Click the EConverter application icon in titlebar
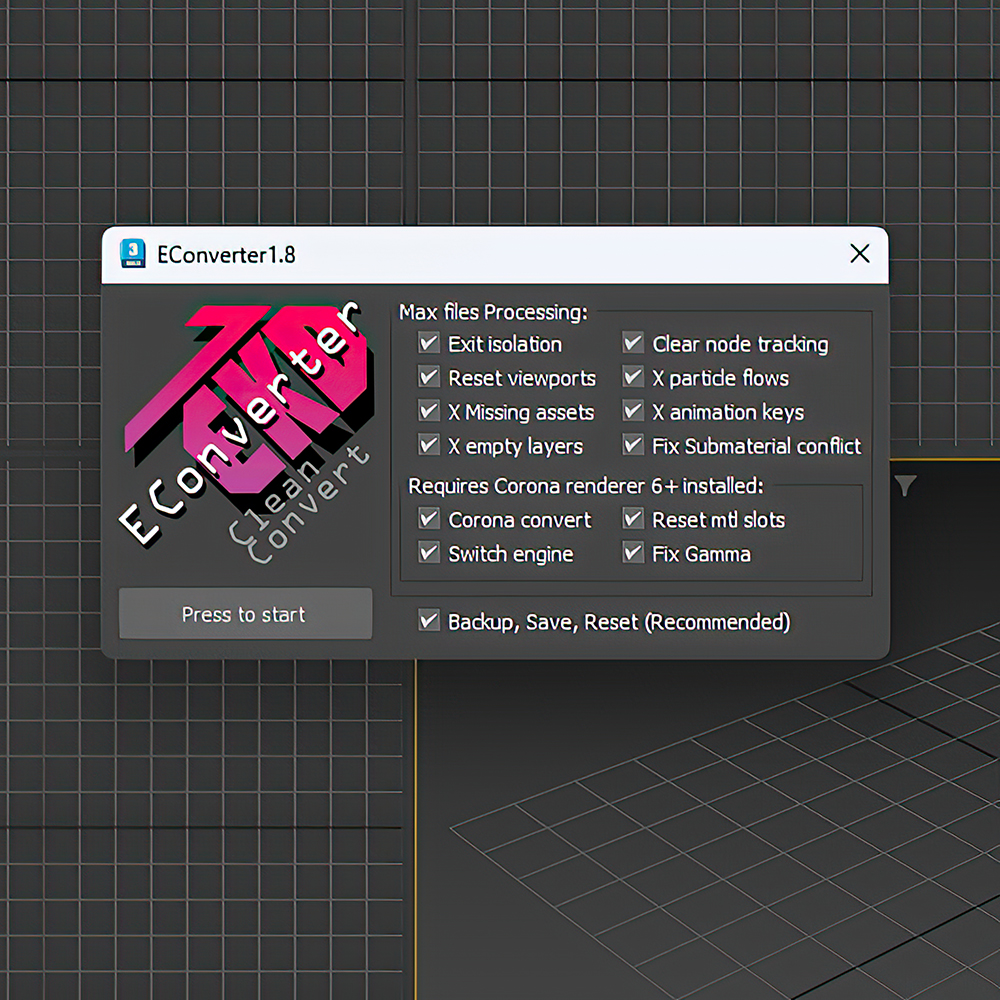Viewport: 1000px width, 1000px height. [x=131, y=254]
